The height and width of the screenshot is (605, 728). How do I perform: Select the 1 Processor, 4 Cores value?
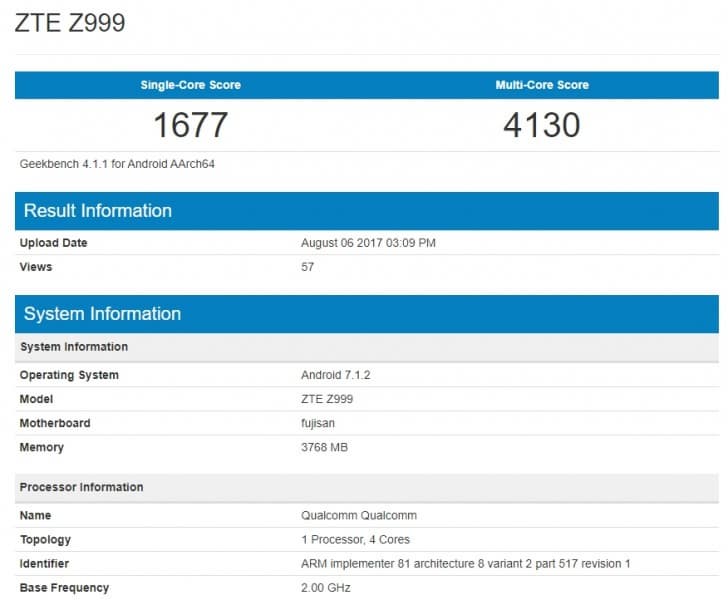click(x=355, y=540)
